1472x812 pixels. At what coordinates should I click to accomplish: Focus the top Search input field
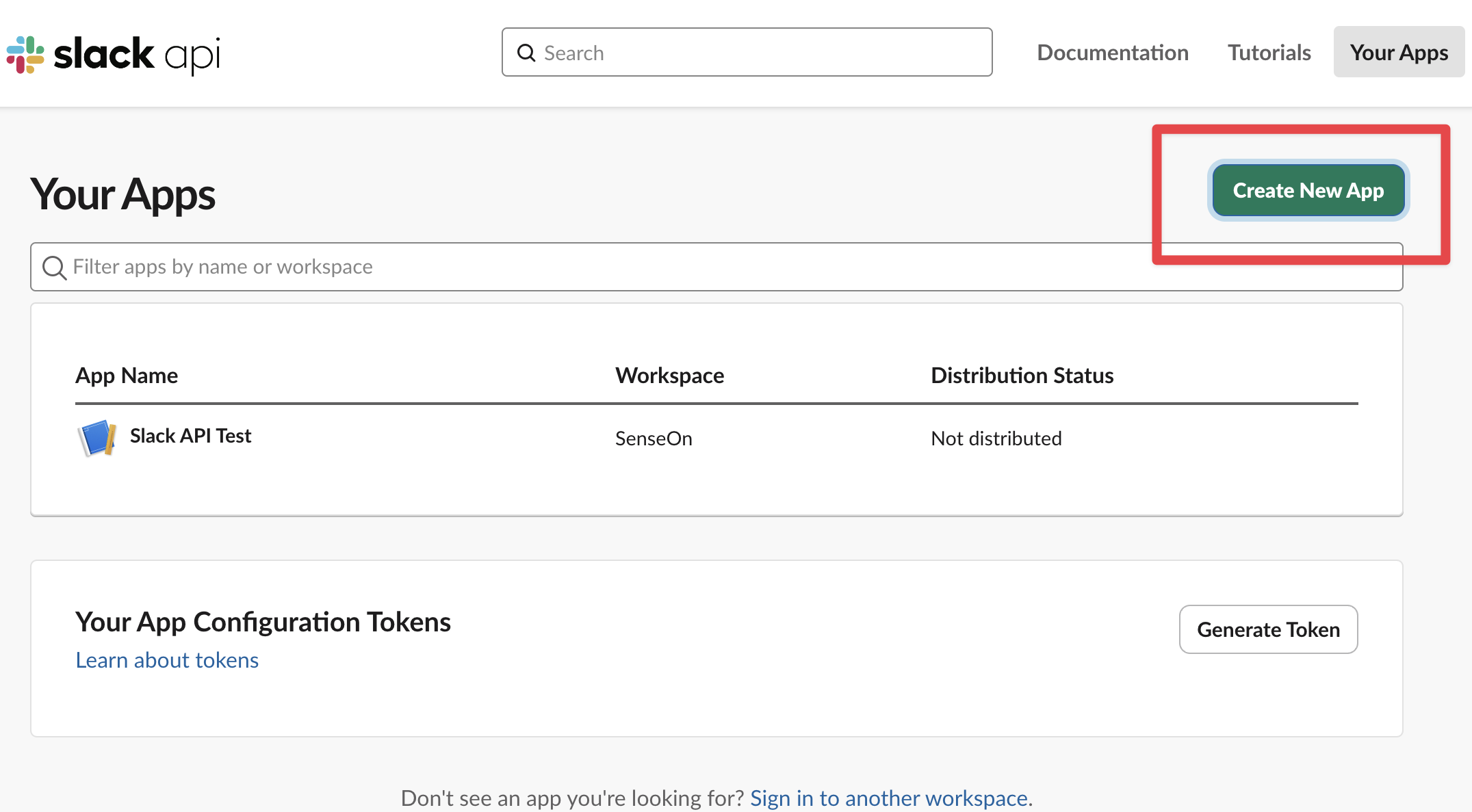pyautogui.click(x=747, y=52)
